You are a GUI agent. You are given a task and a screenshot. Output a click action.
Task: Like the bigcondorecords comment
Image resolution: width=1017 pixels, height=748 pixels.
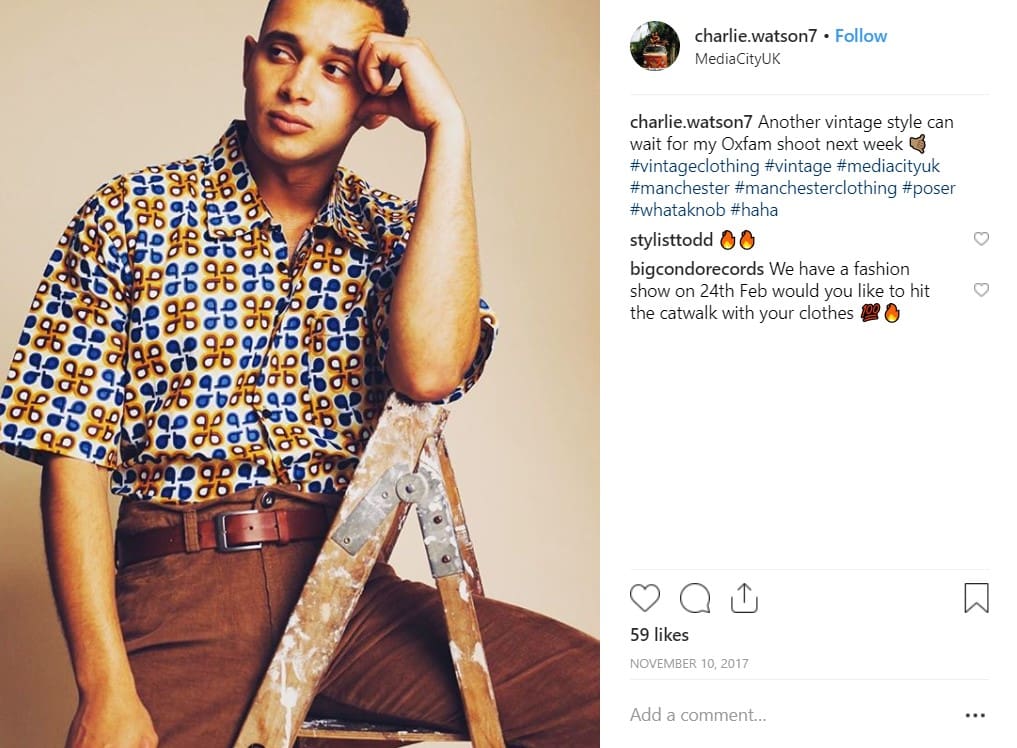(x=981, y=290)
